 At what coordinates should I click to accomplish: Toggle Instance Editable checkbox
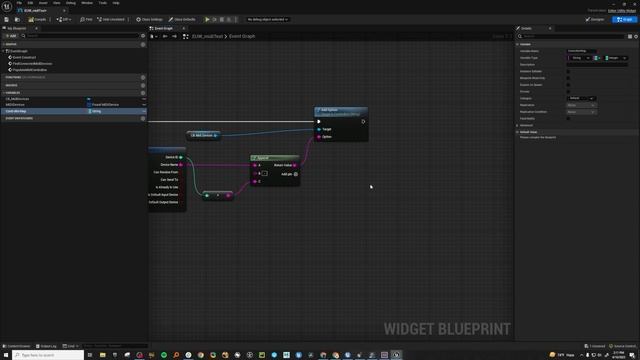pos(568,71)
